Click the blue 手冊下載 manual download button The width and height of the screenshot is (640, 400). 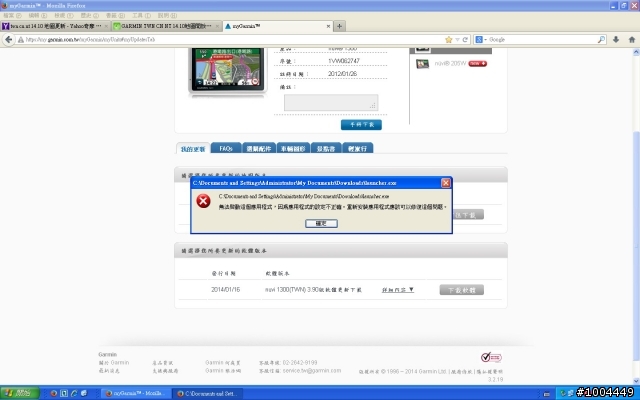pyautogui.click(x=361, y=124)
